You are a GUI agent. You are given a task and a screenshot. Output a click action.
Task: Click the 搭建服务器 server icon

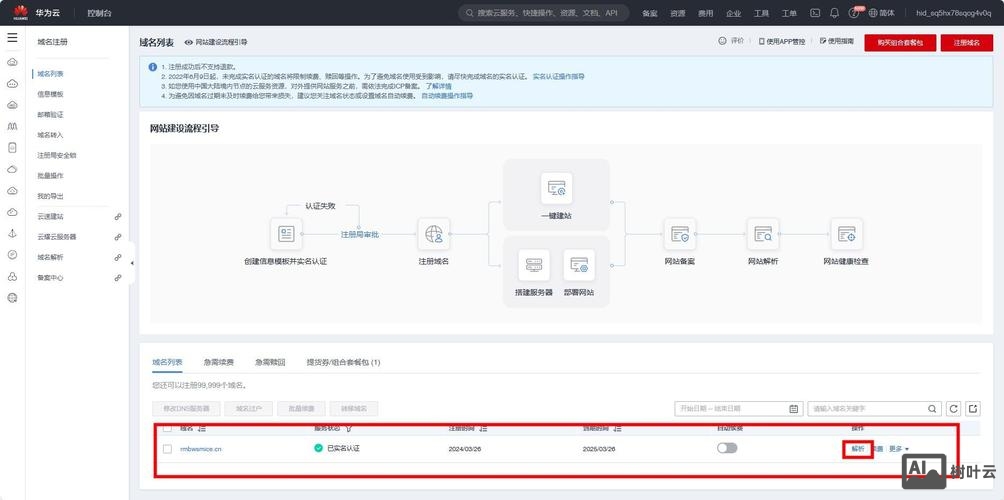point(533,265)
